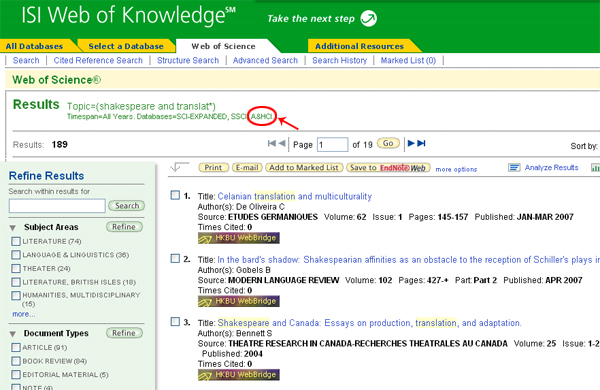Click Search button under Refine Results
Screen dimensions: 600x390
[127, 206]
